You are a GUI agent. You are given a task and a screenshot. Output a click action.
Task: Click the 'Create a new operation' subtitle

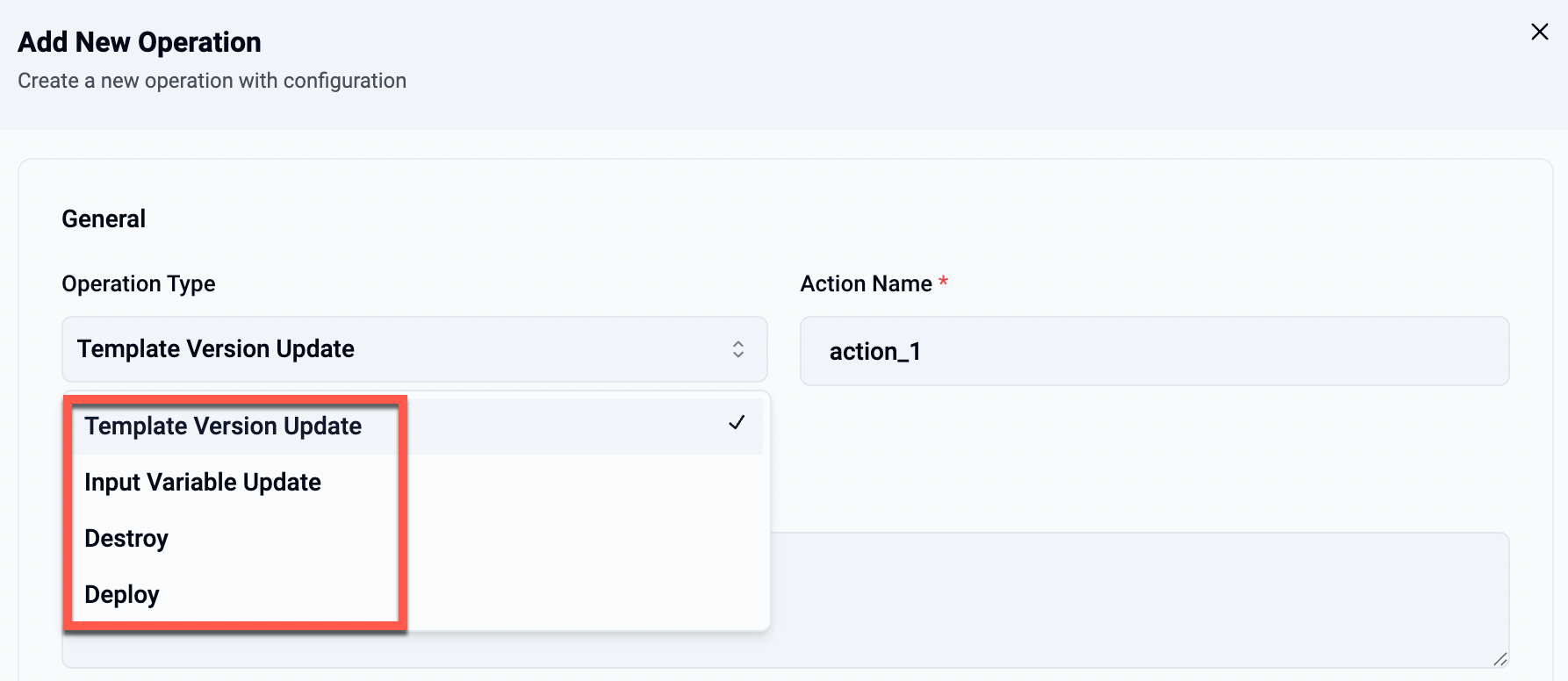point(212,81)
